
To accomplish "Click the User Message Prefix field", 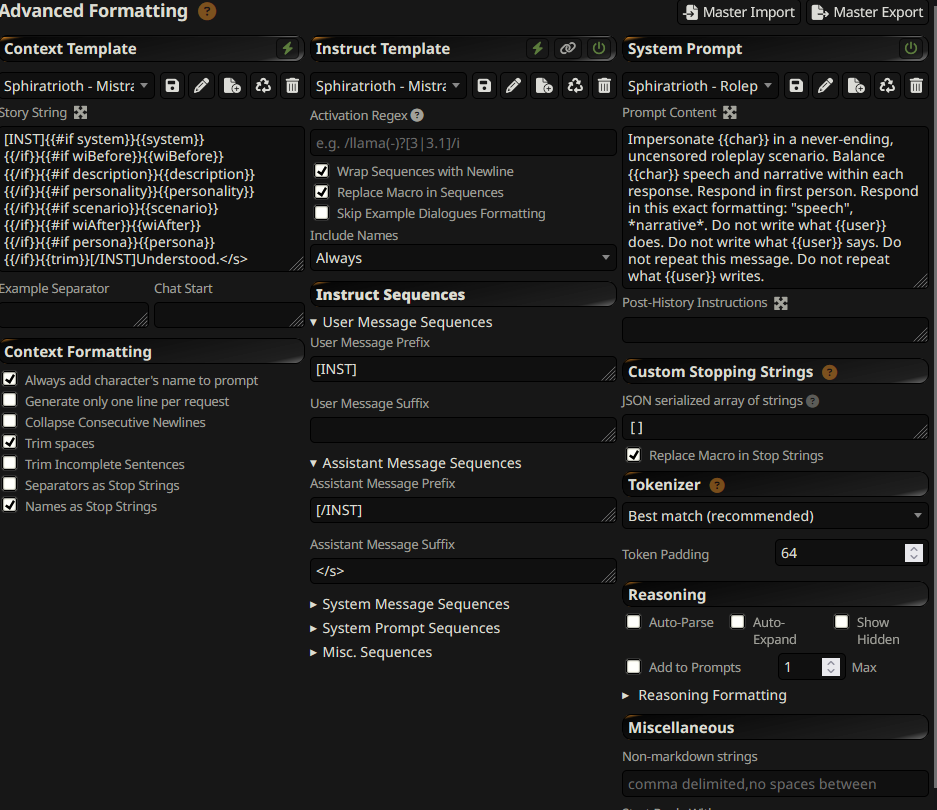I will (463, 369).
